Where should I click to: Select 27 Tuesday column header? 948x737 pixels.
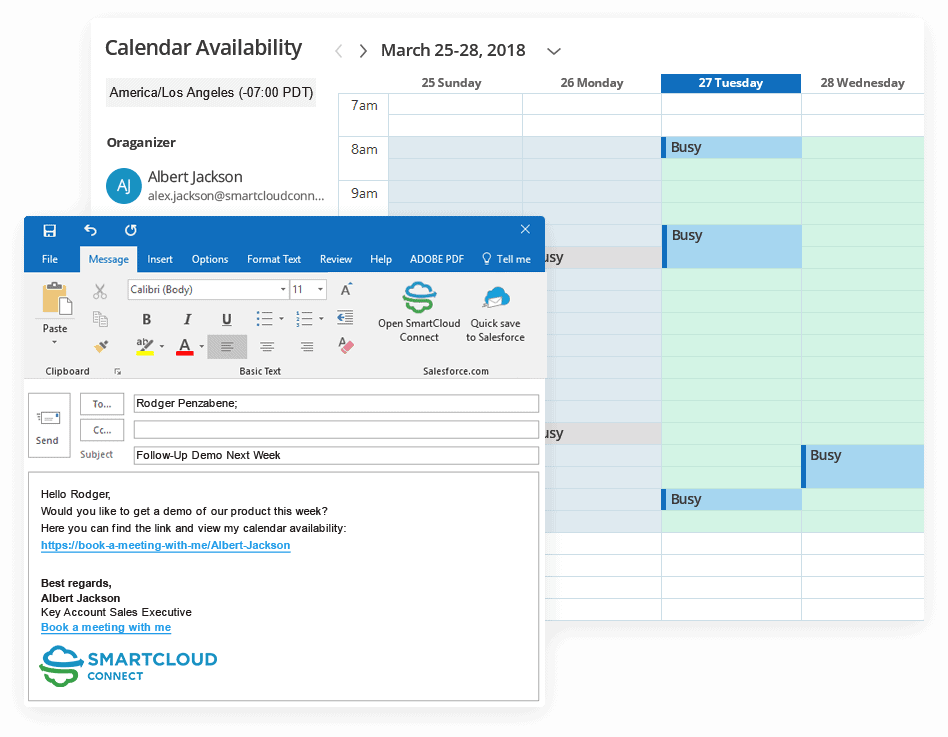tap(731, 83)
